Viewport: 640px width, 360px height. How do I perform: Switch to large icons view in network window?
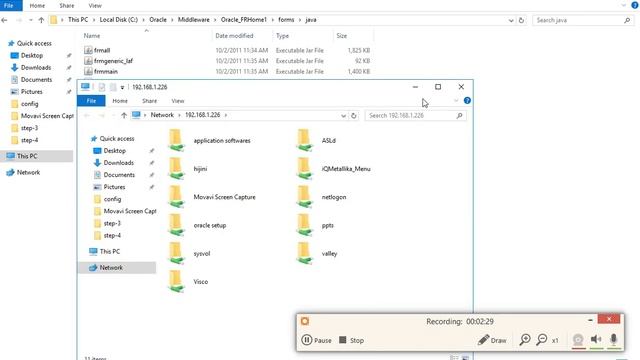tap(465, 358)
